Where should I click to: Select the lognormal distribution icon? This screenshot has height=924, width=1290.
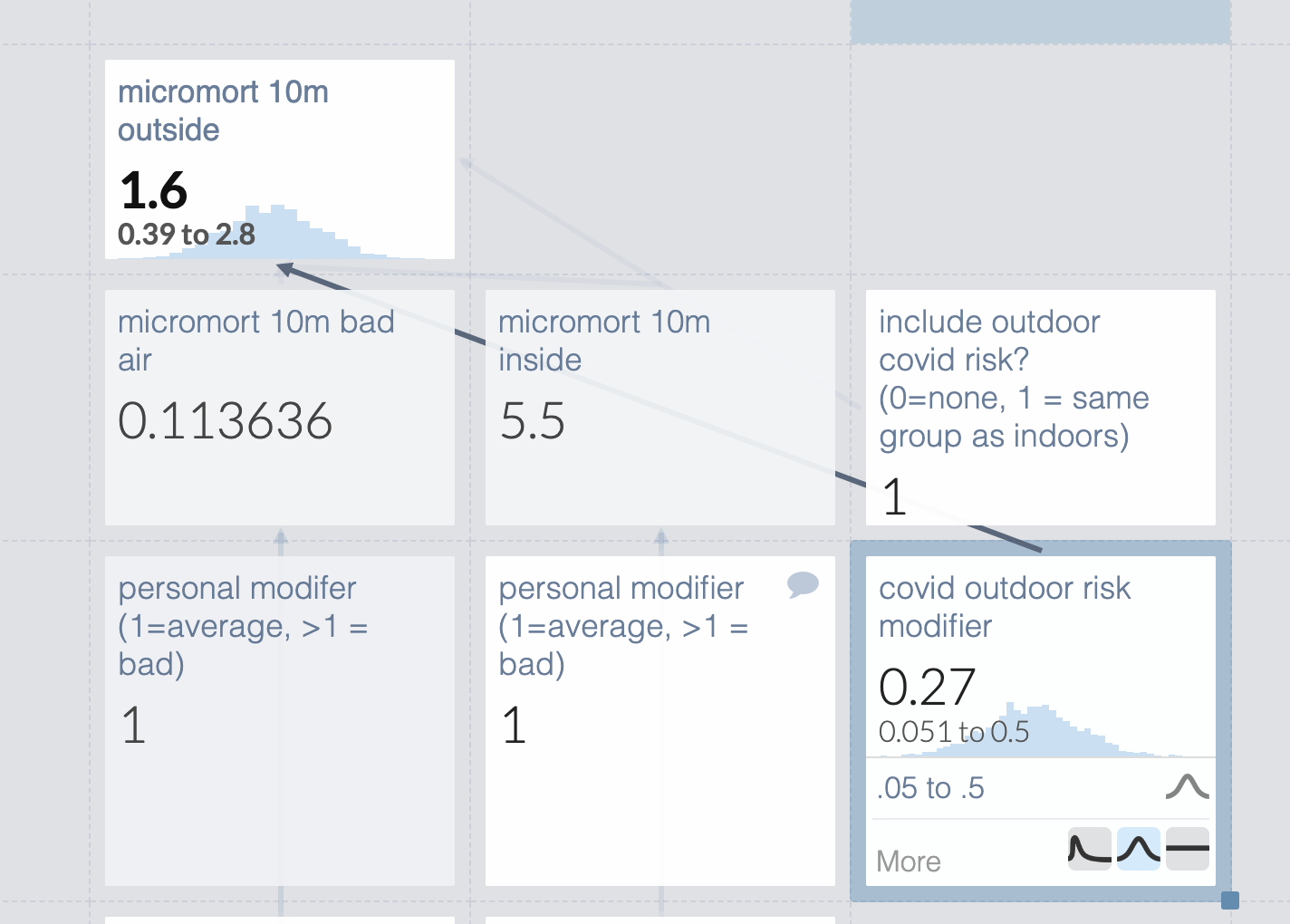tap(1090, 849)
